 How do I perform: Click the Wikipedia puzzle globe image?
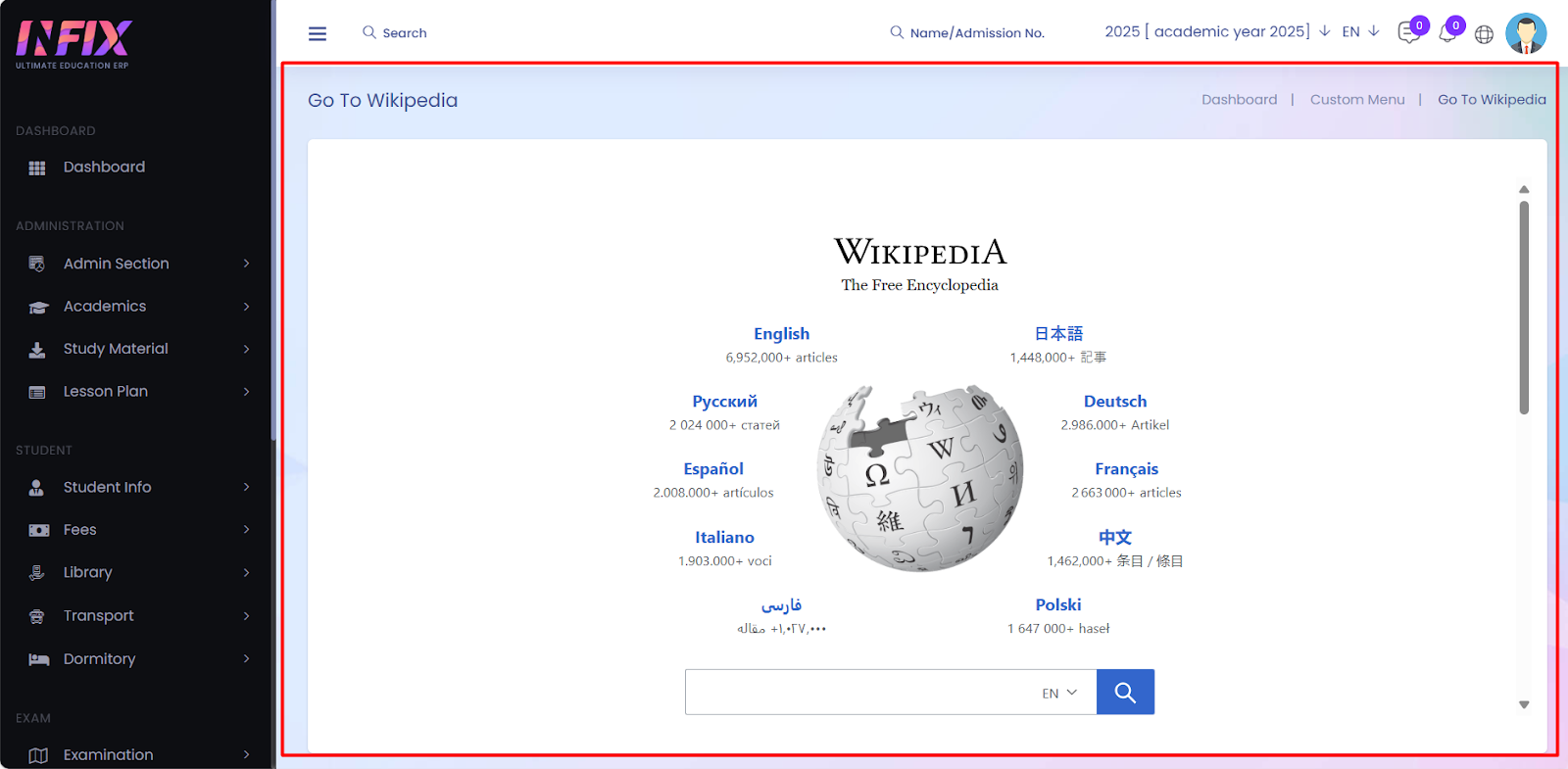tap(920, 477)
